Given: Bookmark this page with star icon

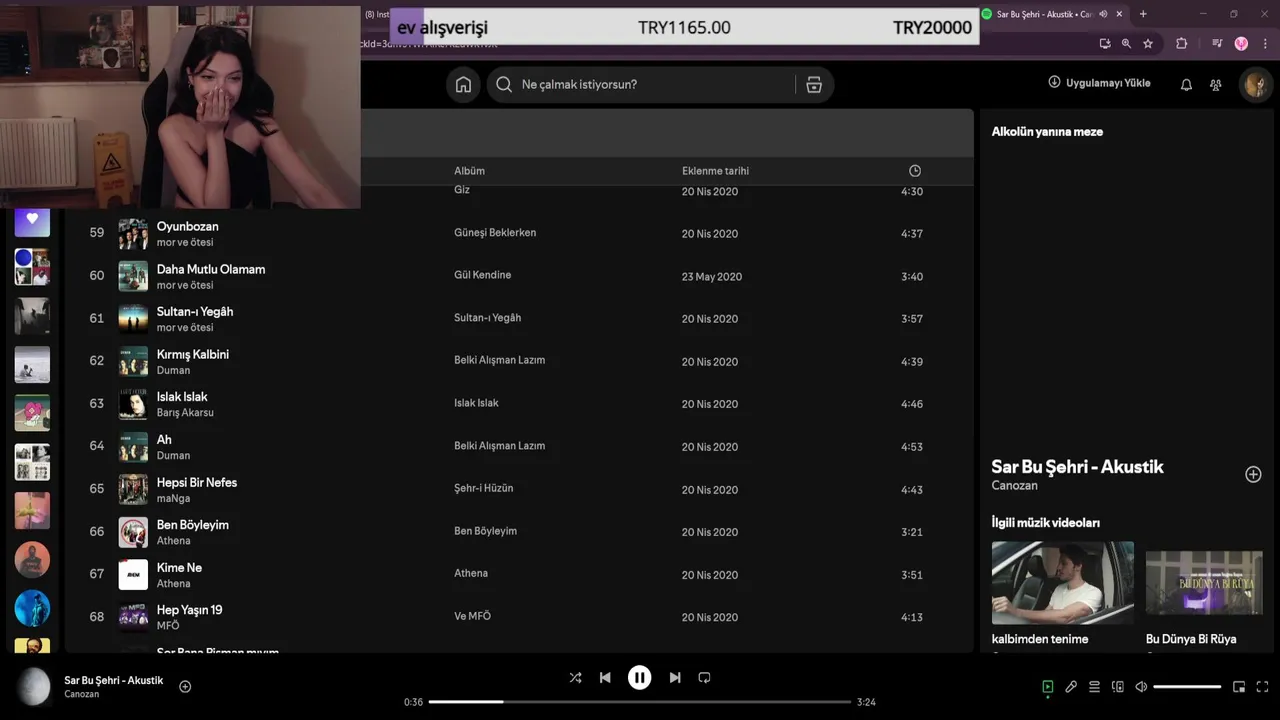Looking at the screenshot, I should coord(1148,44).
